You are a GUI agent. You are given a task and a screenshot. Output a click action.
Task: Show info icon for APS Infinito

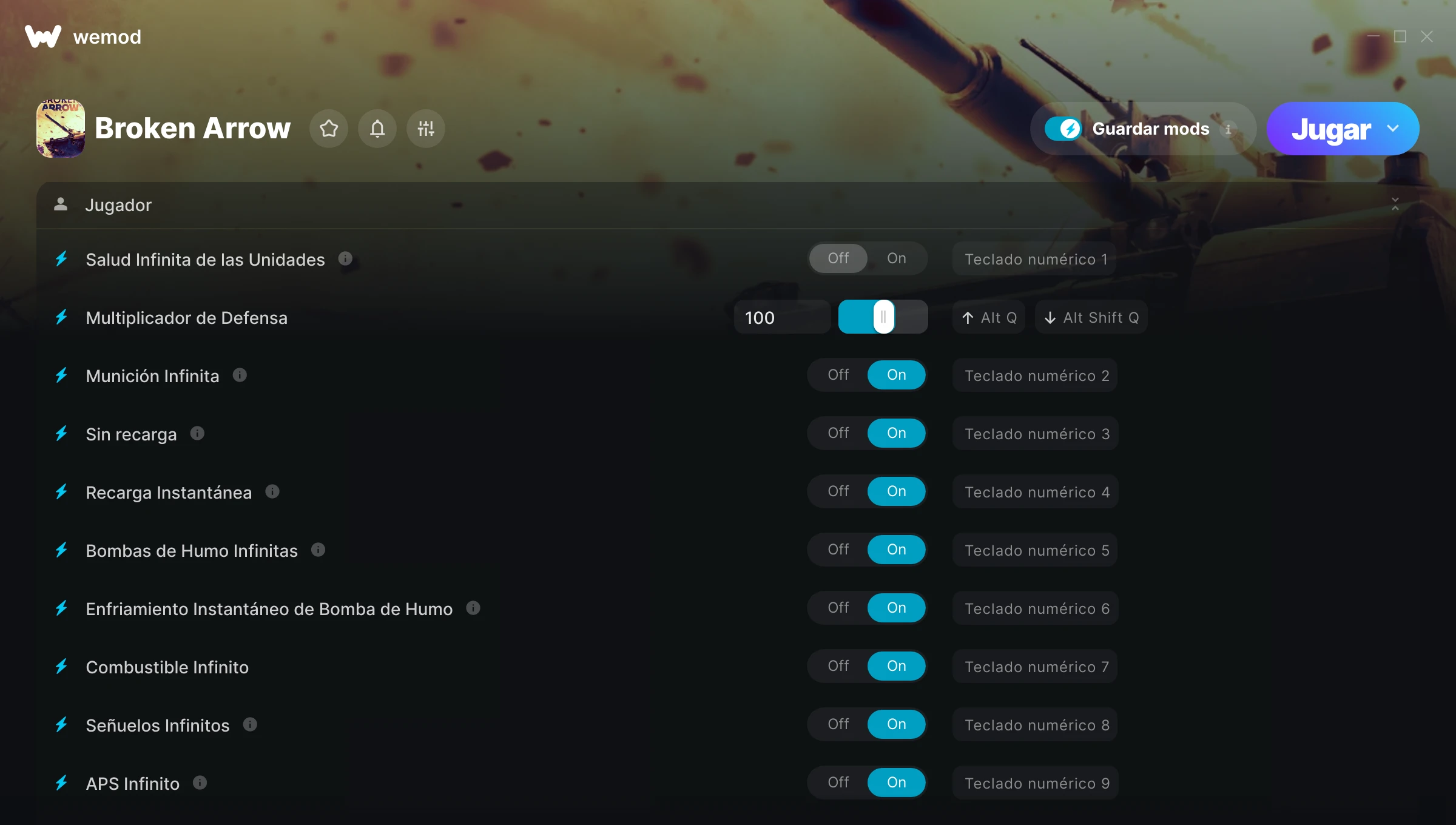[x=200, y=783]
